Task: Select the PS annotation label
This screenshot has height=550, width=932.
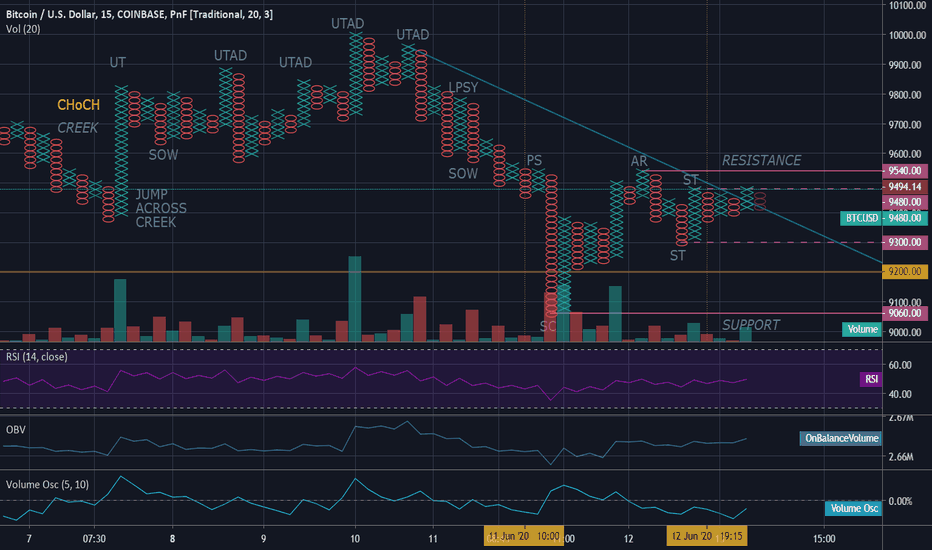Action: pos(534,161)
